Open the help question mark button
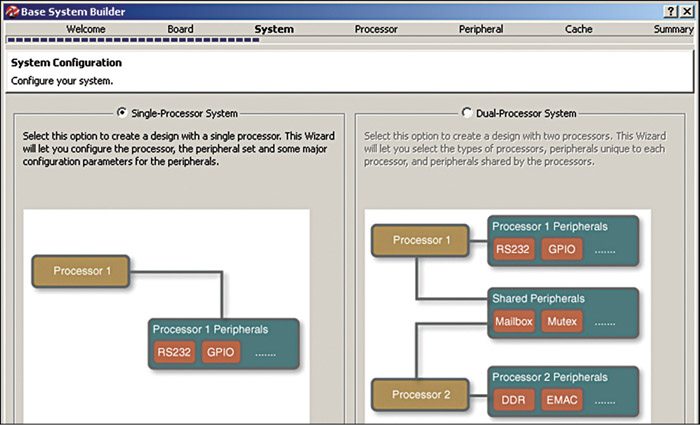The height and width of the screenshot is (425, 700). (x=670, y=10)
